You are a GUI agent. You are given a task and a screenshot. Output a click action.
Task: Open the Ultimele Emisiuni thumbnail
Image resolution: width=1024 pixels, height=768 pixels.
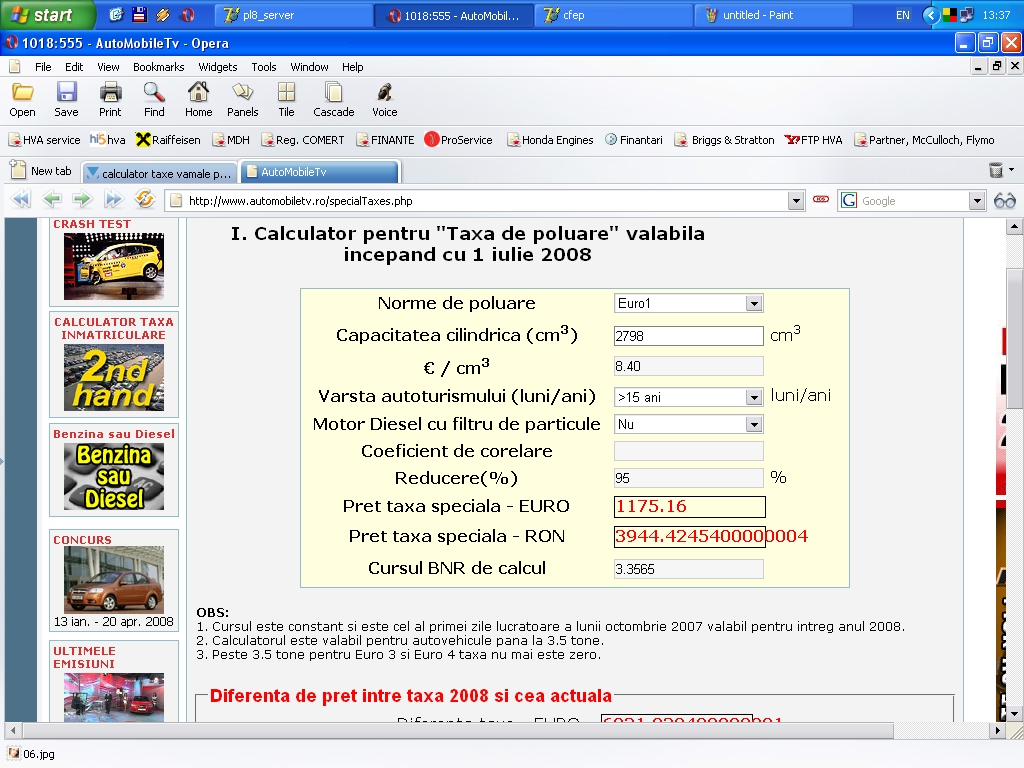click(x=114, y=697)
